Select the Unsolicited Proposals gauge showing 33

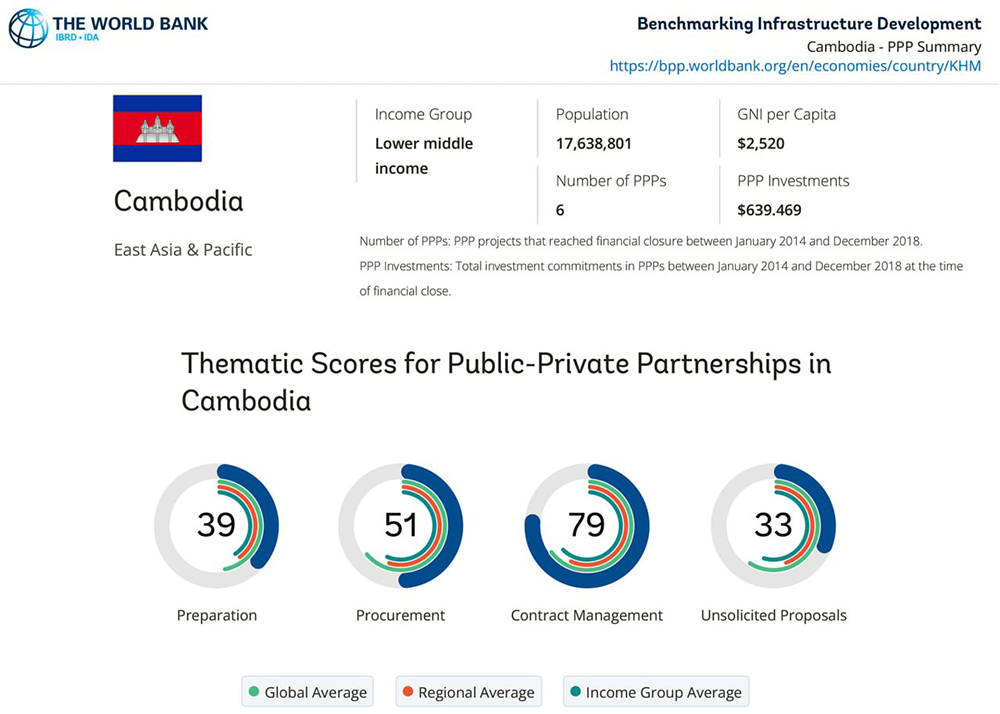pos(774,526)
